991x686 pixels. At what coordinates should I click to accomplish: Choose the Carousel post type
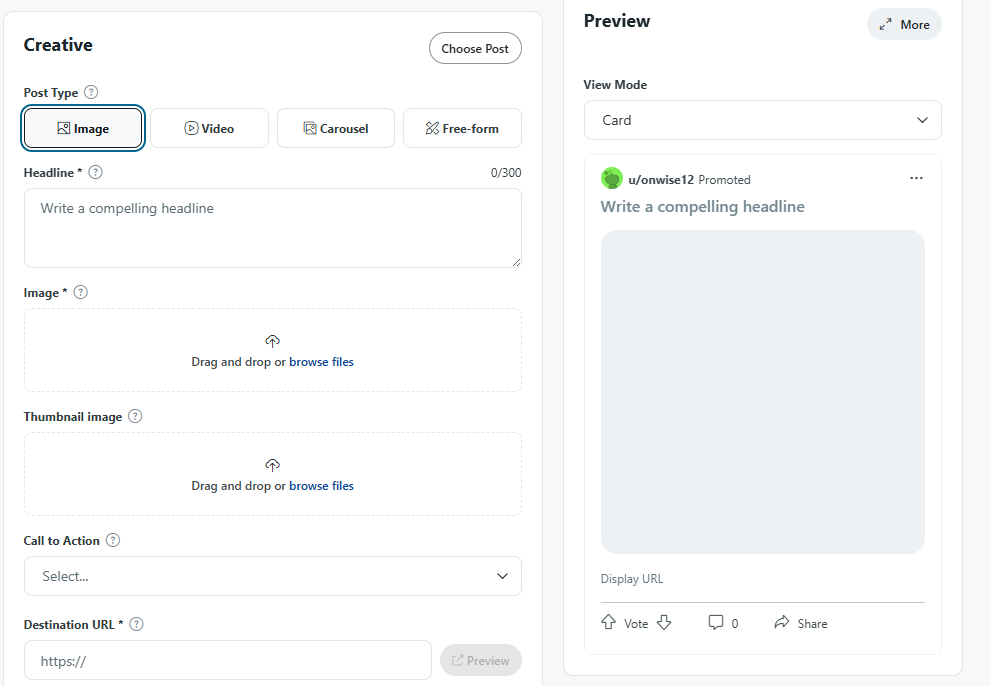[336, 128]
